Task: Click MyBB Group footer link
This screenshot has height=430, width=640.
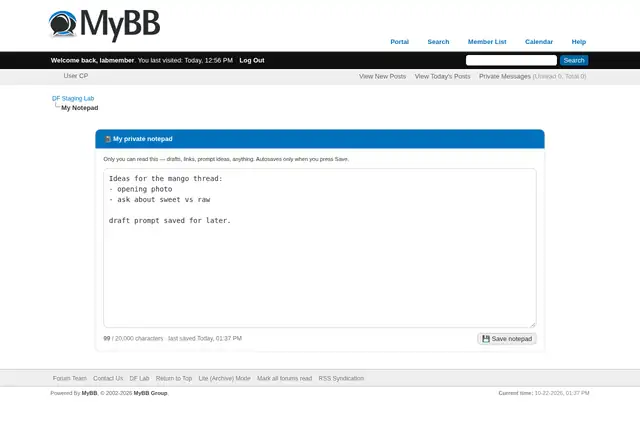Action: coord(150,393)
